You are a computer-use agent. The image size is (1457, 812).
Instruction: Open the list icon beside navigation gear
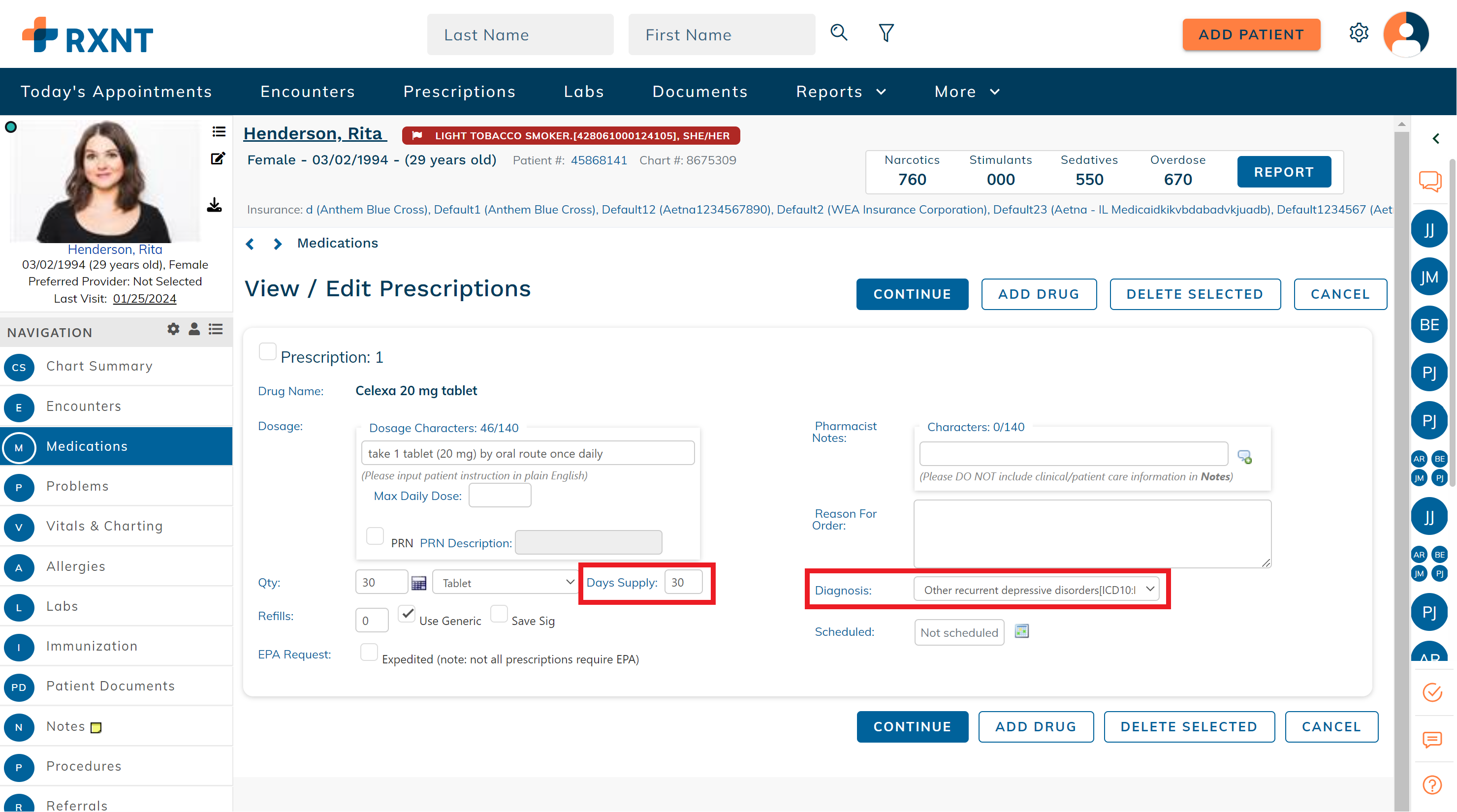click(216, 330)
